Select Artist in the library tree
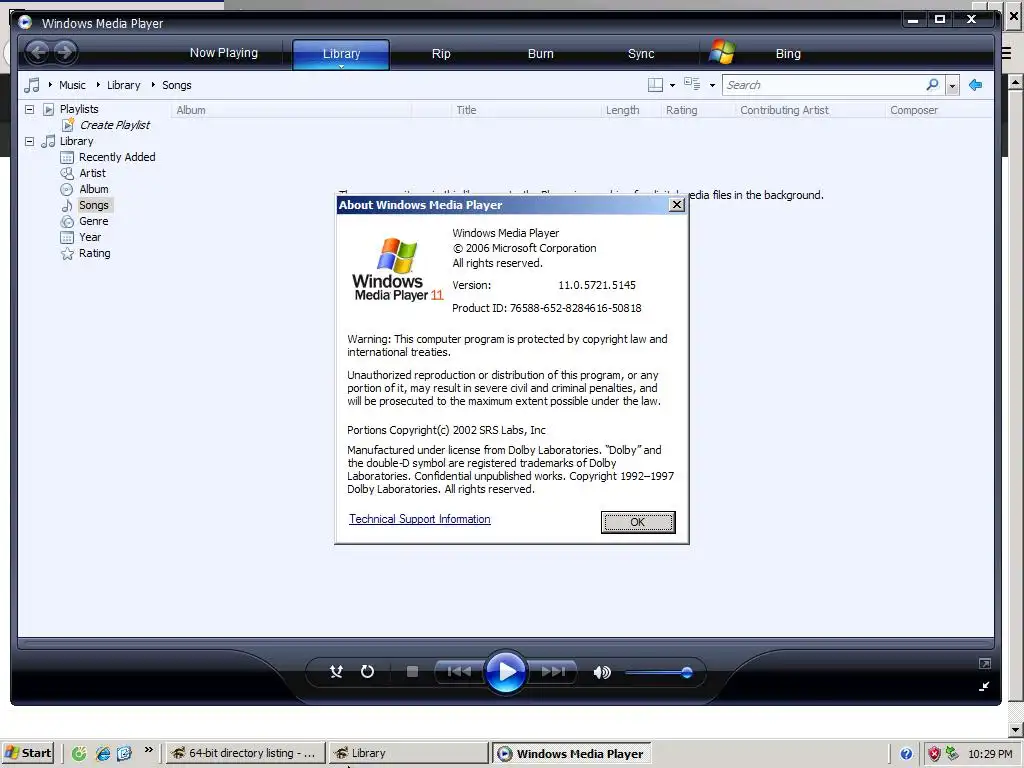 [x=92, y=173]
